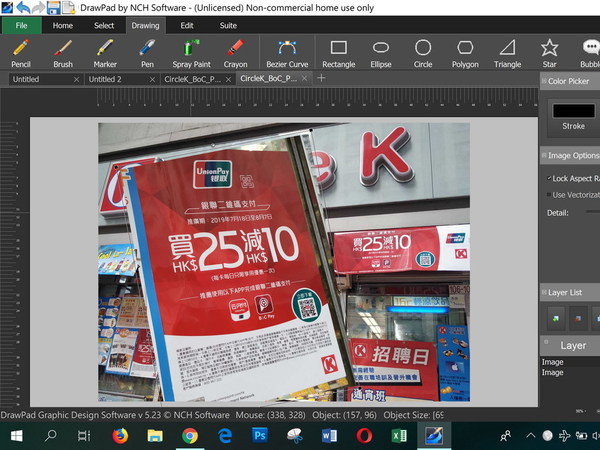
Task: Click the Save floppy disk icon
Action: (53, 7)
